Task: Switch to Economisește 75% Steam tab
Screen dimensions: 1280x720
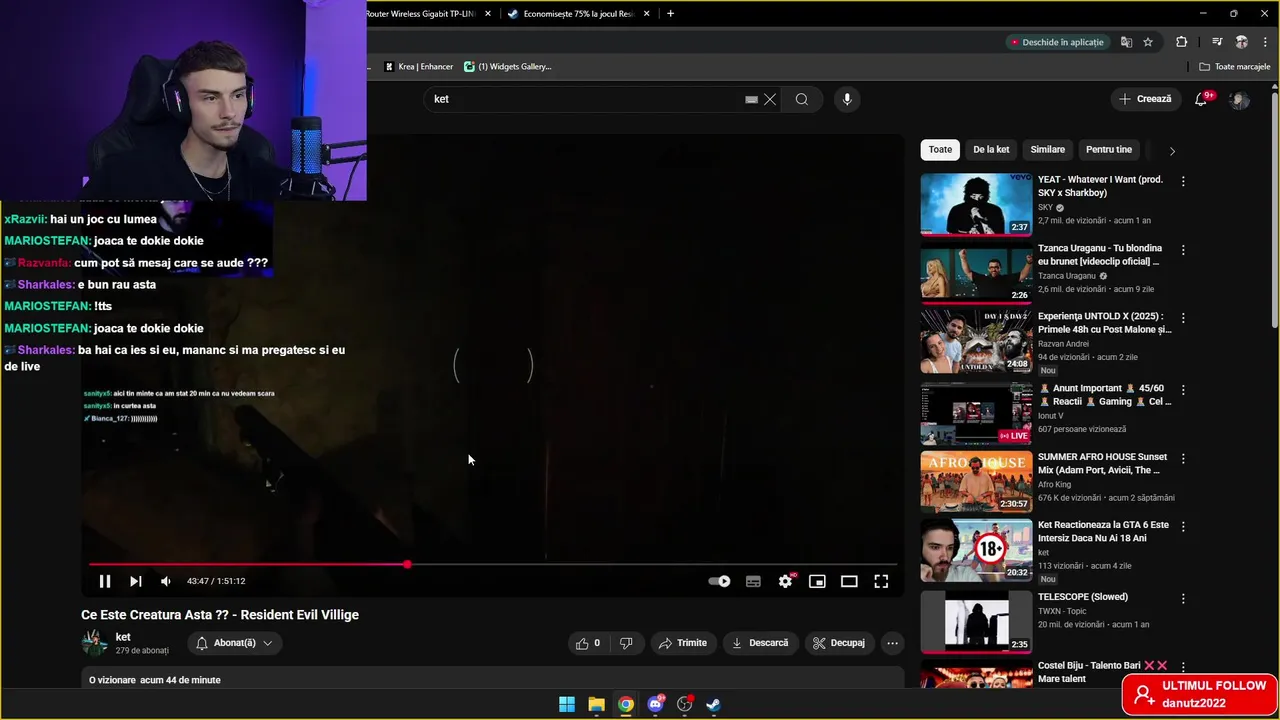Action: coord(577,14)
